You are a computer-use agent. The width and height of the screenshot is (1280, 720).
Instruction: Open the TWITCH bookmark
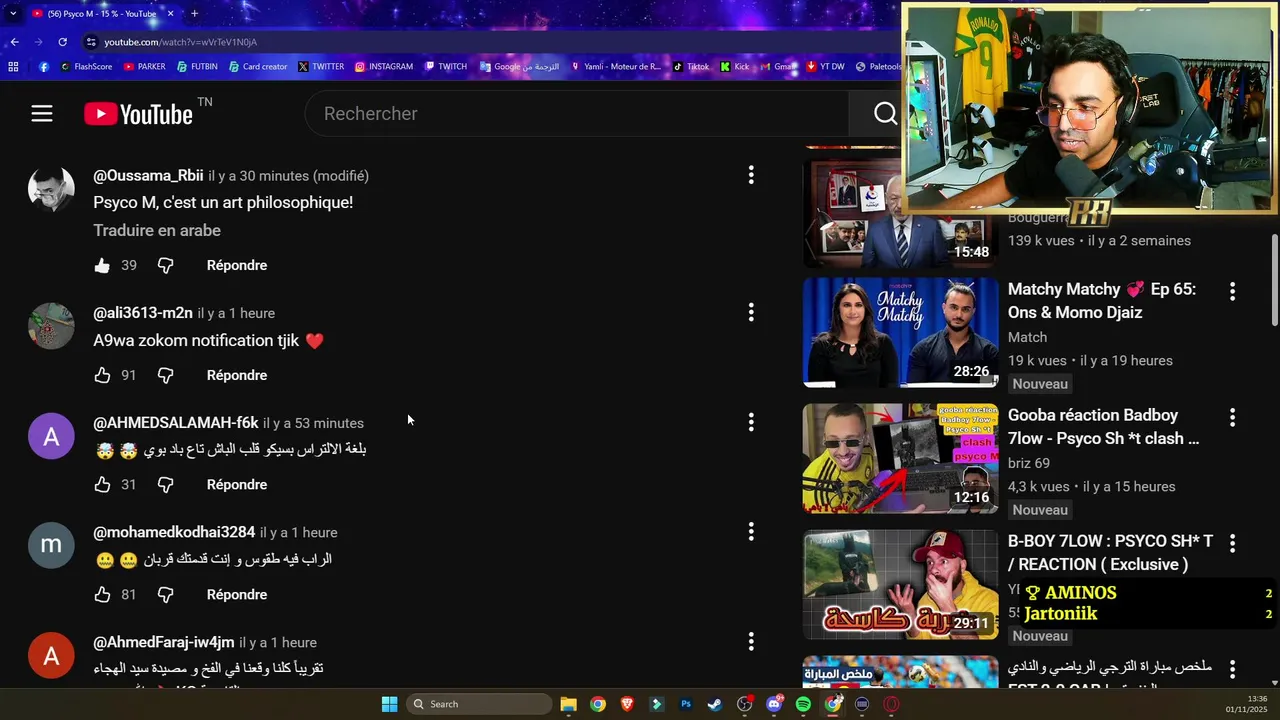coord(446,67)
